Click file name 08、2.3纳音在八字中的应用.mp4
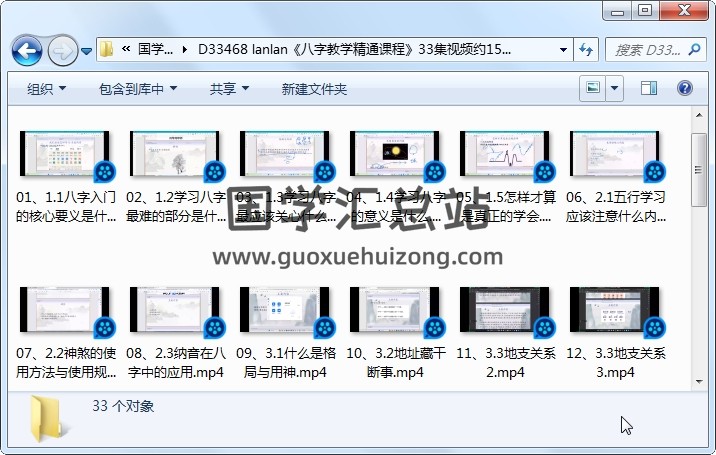 click(x=176, y=362)
